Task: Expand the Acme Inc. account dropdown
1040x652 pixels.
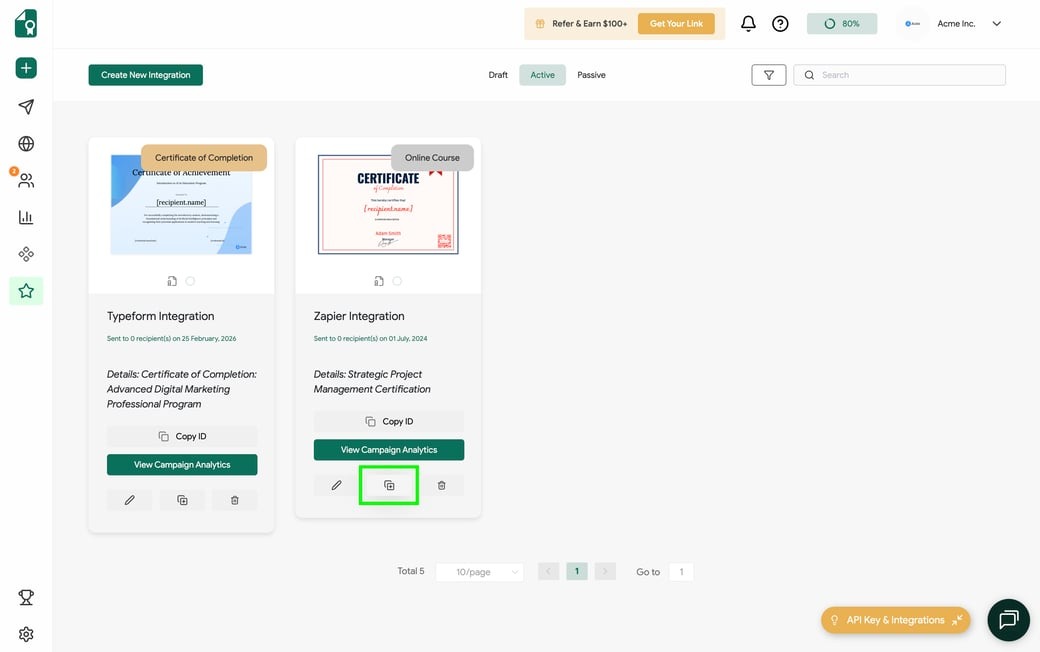Action: click(x=996, y=24)
